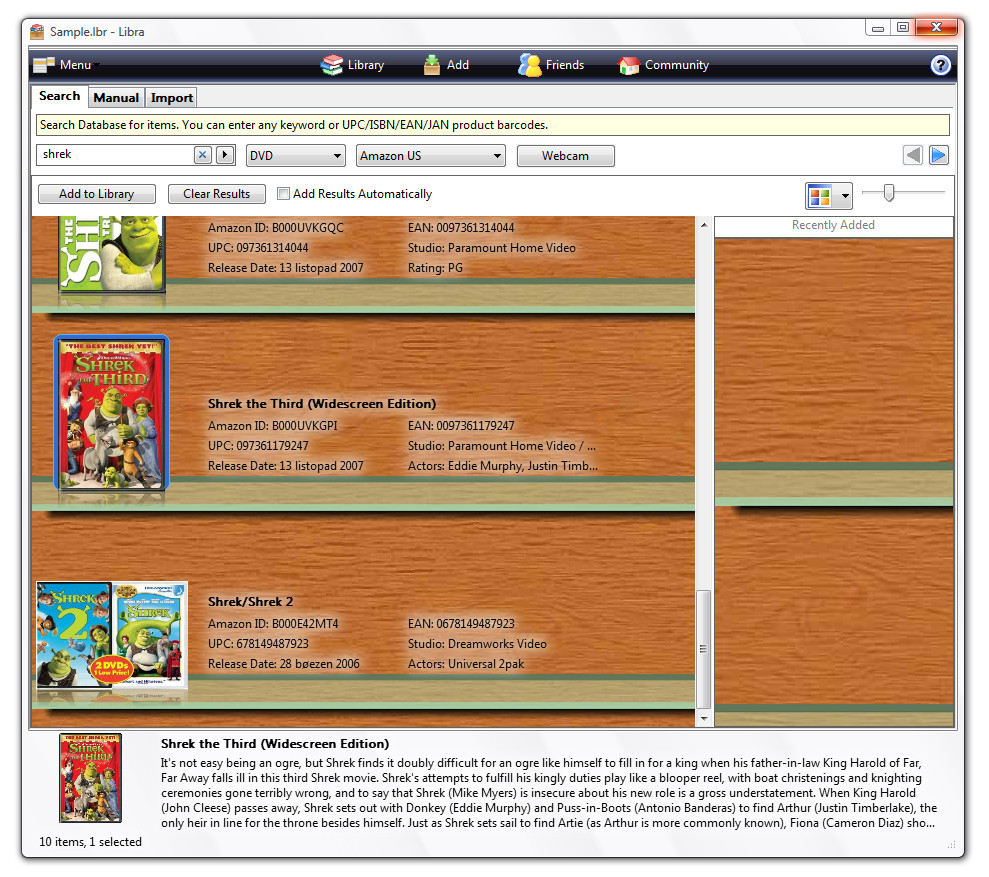This screenshot has width=989, height=877.
Task: Click Actors: Eddie Murphy, Justin Timb... text
Action: click(x=503, y=466)
